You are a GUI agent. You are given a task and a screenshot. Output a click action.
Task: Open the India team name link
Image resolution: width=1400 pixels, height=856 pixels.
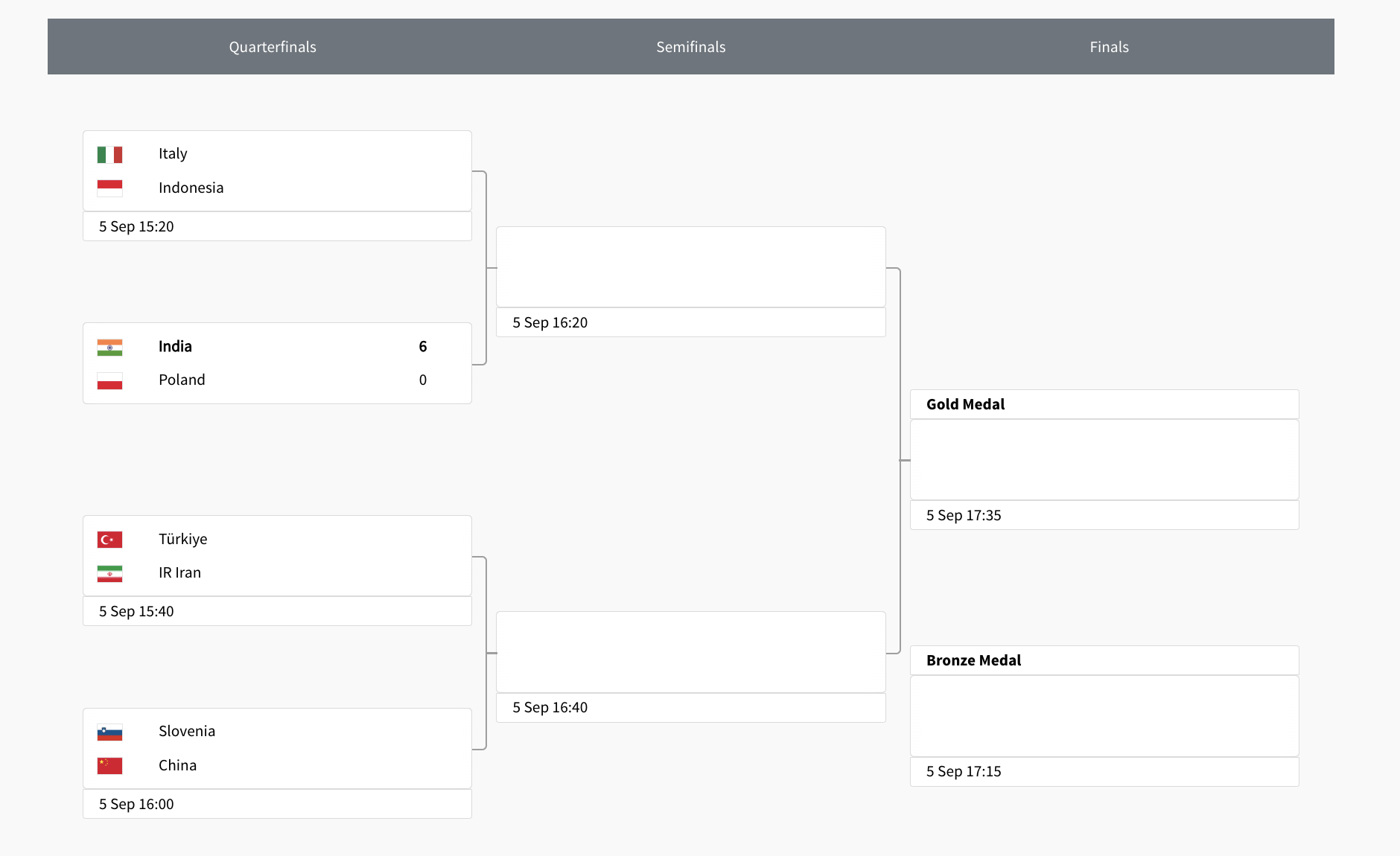tap(175, 346)
